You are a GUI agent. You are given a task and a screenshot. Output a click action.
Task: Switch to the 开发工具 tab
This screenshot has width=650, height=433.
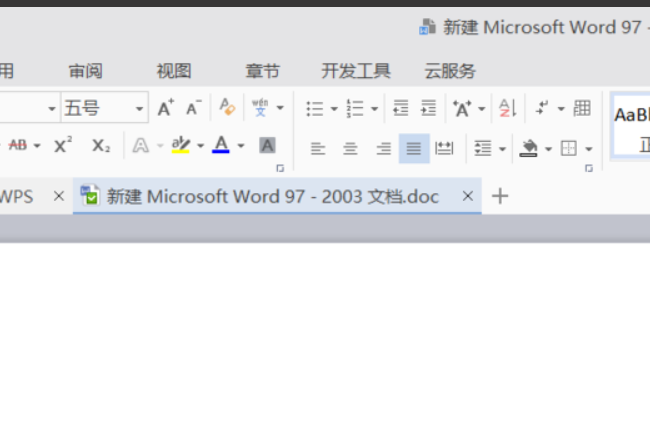(356, 71)
